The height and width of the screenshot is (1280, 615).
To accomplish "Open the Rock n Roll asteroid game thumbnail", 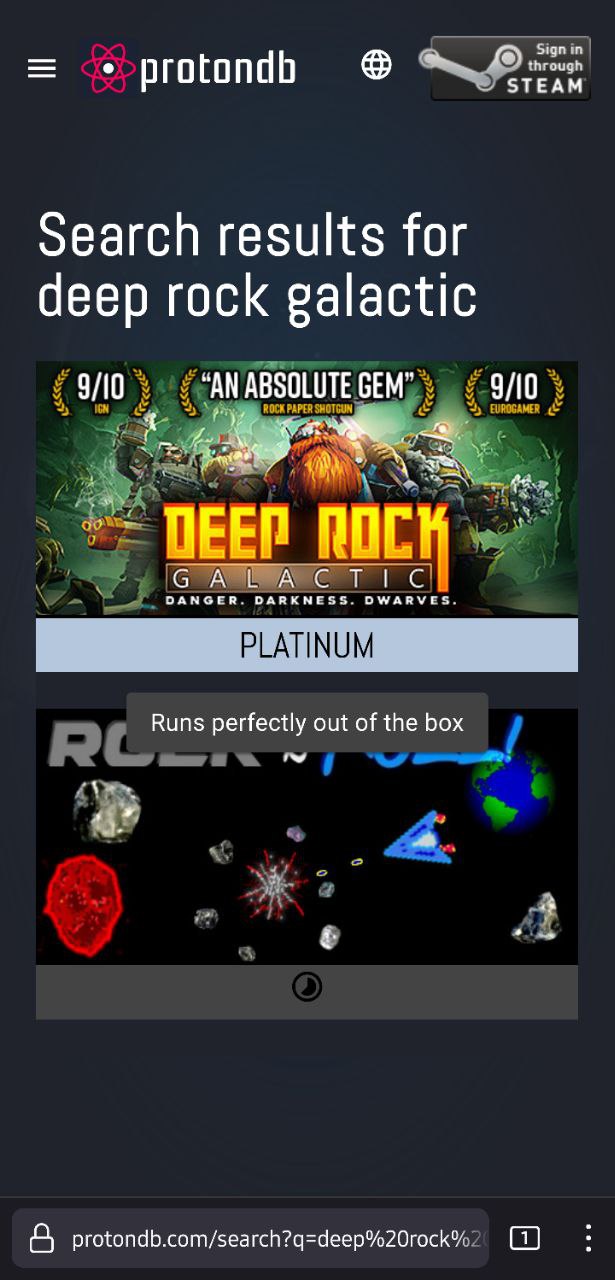I will pyautogui.click(x=307, y=837).
